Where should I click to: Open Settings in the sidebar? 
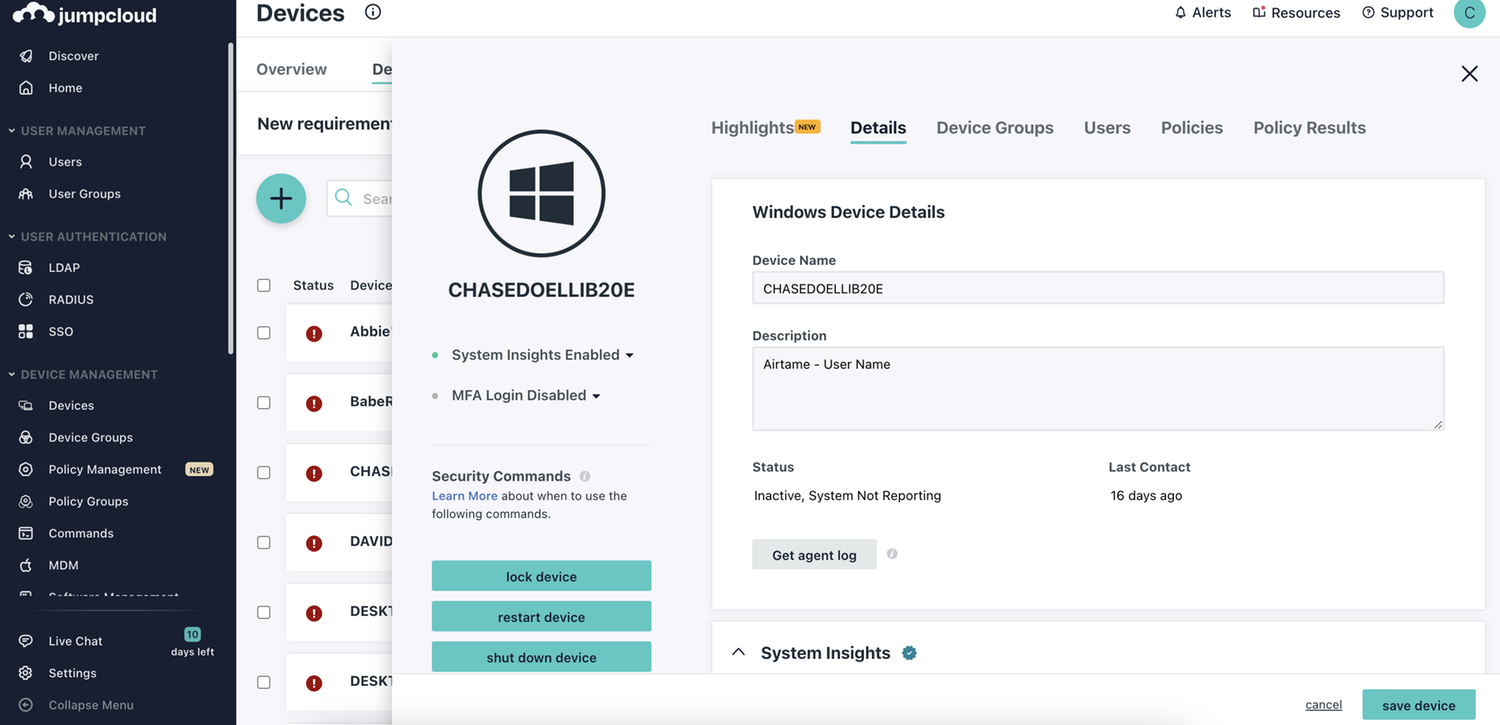[x=72, y=673]
